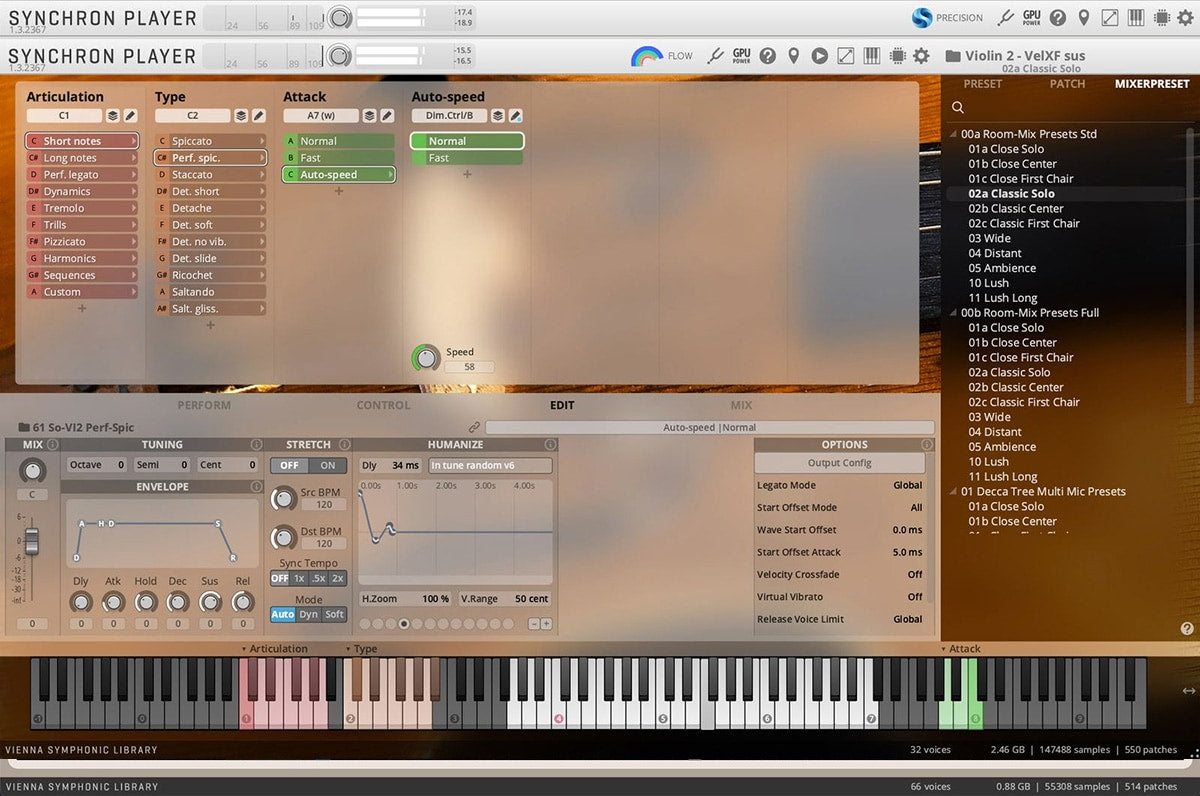Open the Type C2 key selector
The width and height of the screenshot is (1200, 796).
click(x=192, y=116)
